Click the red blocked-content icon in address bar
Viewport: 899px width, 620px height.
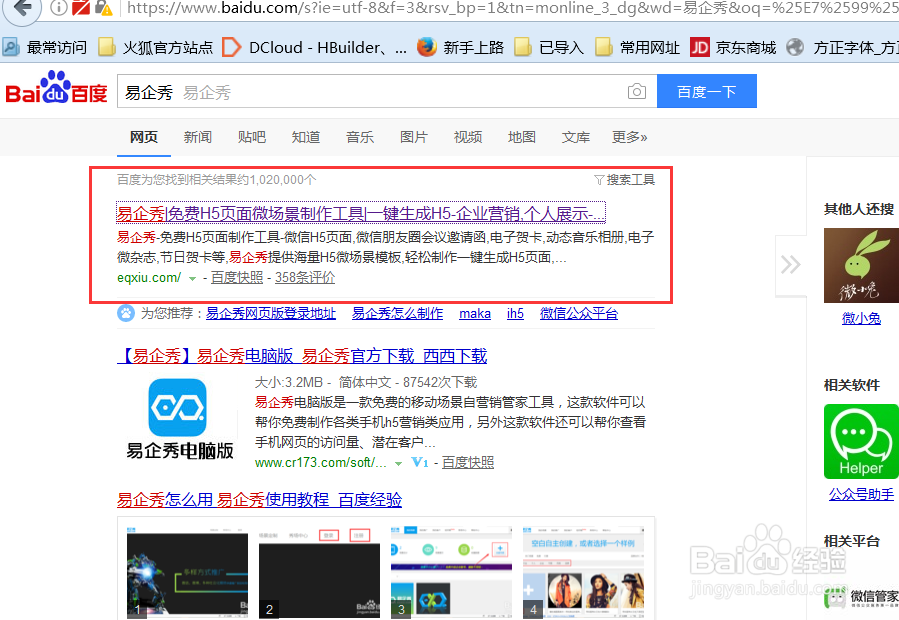[x=81, y=7]
